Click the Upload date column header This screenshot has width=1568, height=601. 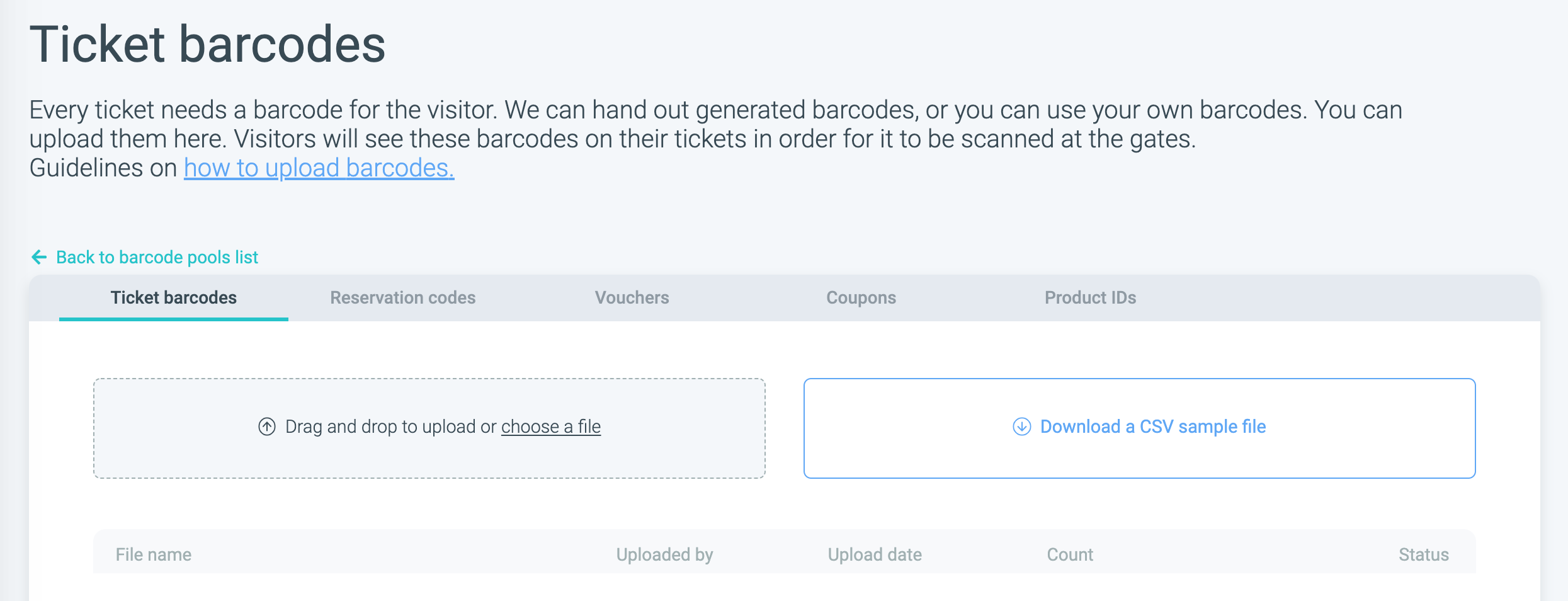pos(875,554)
